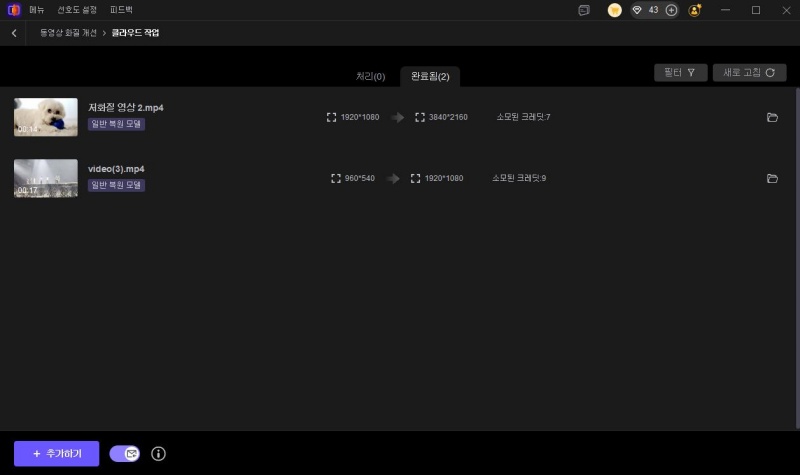Open output folder for video(3).mp4
This screenshot has height=475, width=800.
click(x=772, y=179)
